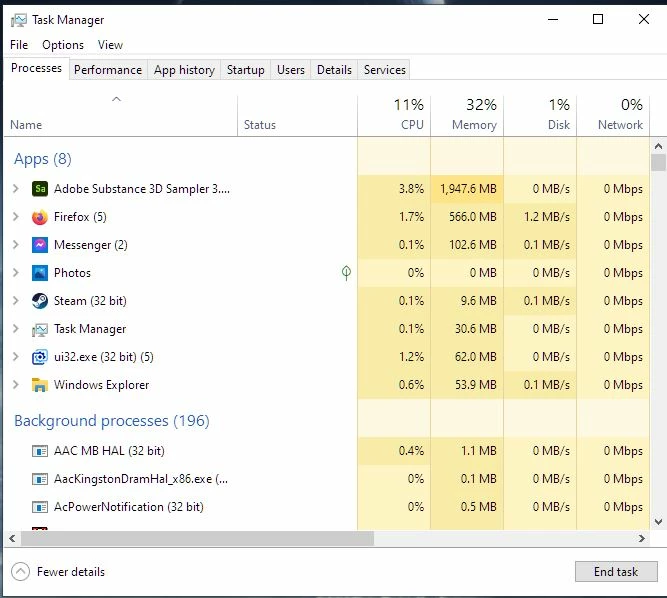This screenshot has height=598, width=667.
Task: Expand the Firefox (5) process group
Action: (16, 217)
